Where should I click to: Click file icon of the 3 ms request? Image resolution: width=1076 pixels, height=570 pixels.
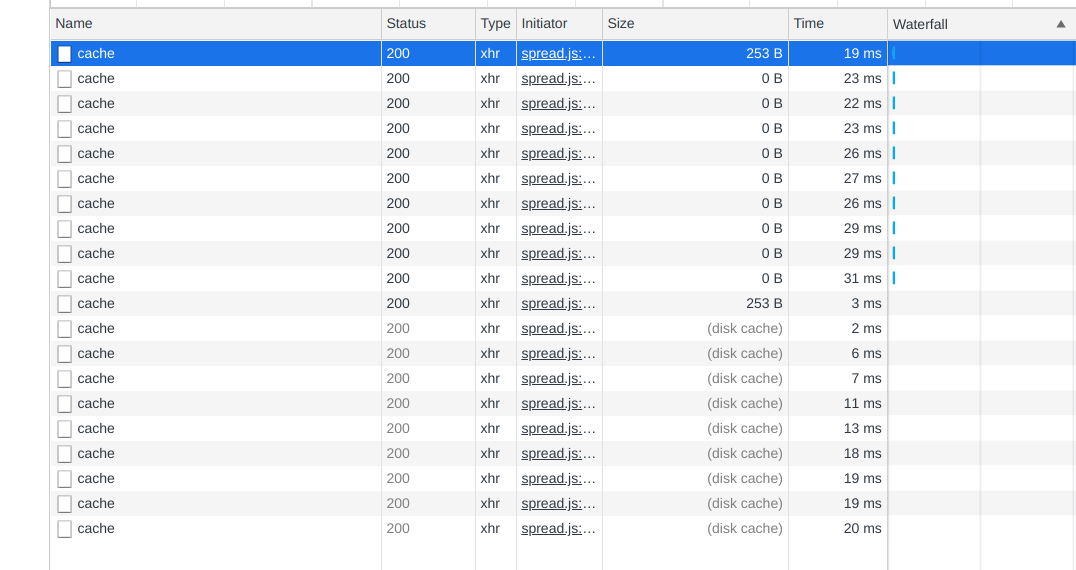[x=65, y=304]
